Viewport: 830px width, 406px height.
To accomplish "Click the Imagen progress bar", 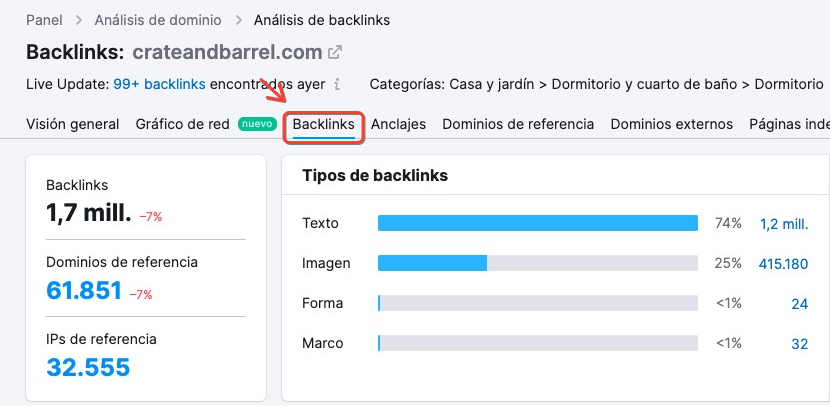I will click(538, 263).
